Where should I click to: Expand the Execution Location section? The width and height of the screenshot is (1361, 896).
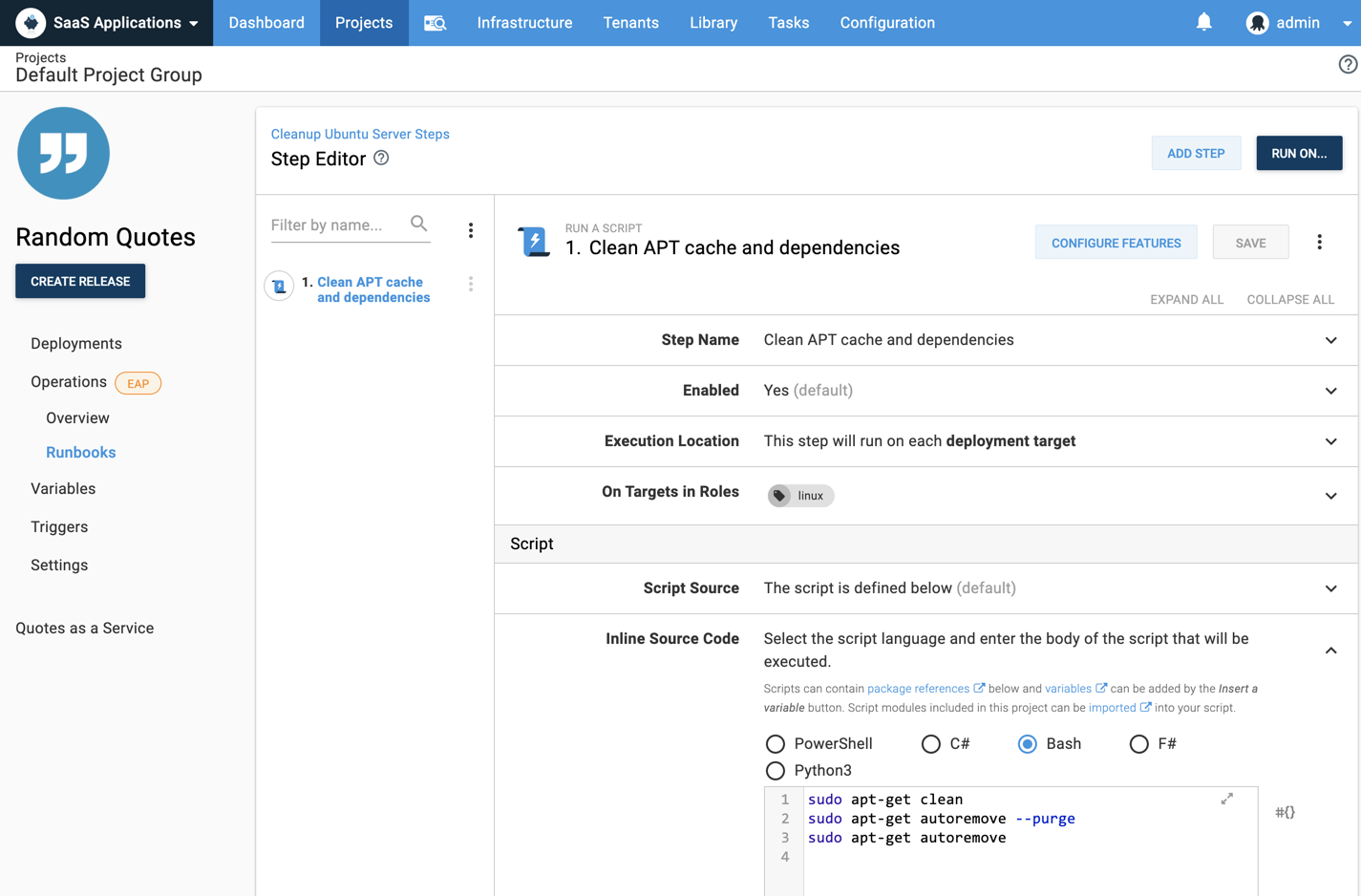1330,441
